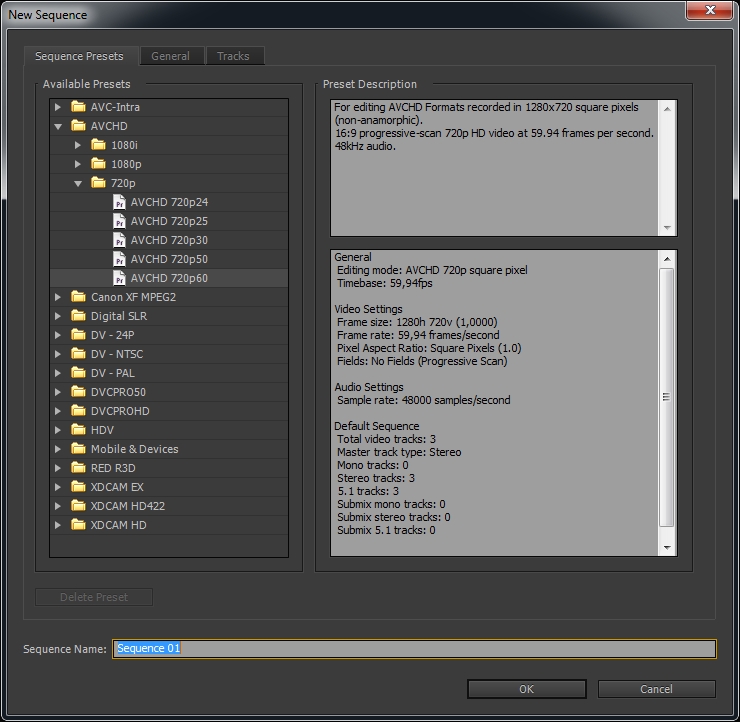Switch to the Sequence Presets tab
Viewport: 740px width, 722px height.
(x=79, y=56)
